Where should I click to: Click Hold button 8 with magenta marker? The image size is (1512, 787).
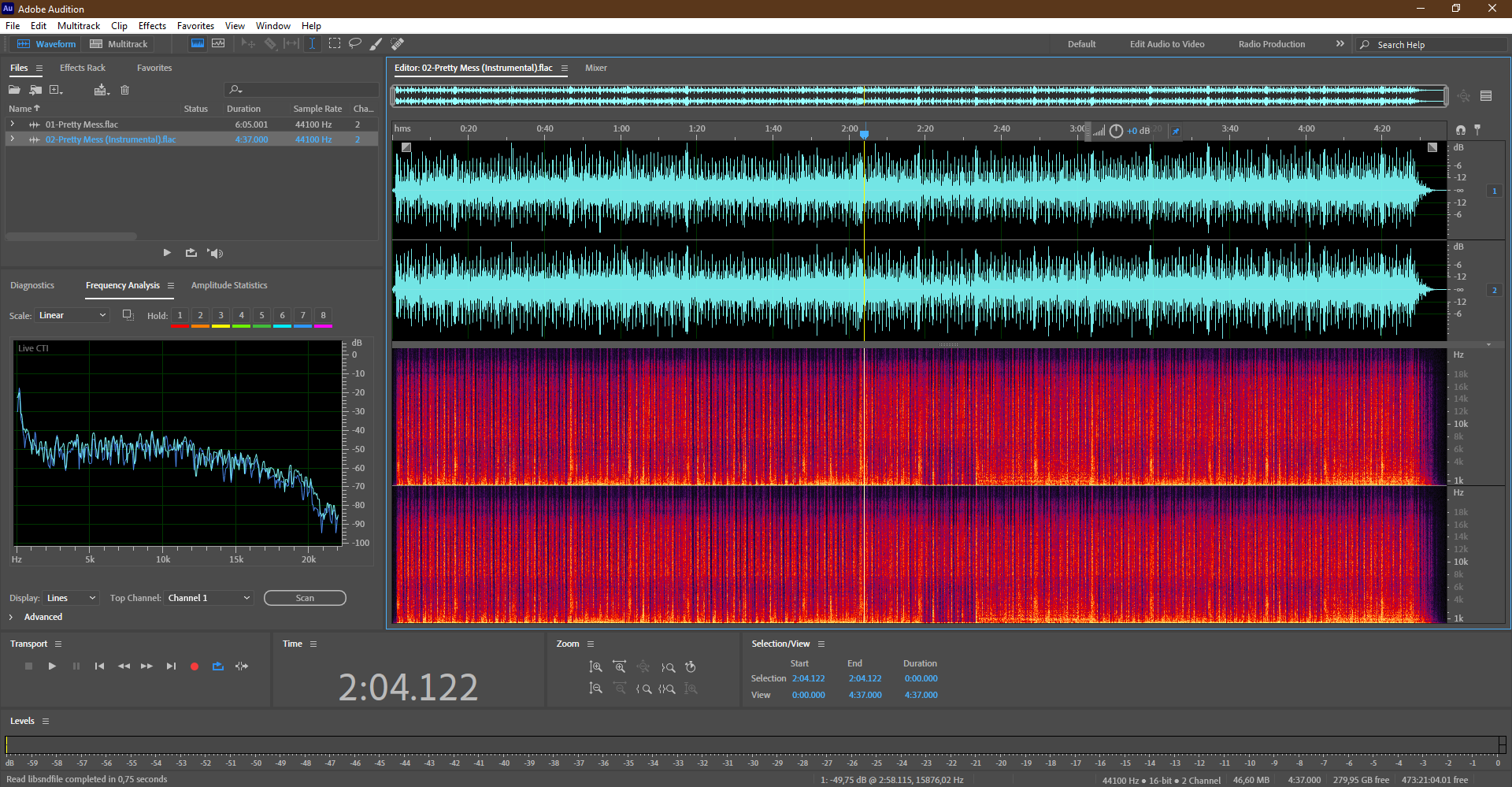323,317
